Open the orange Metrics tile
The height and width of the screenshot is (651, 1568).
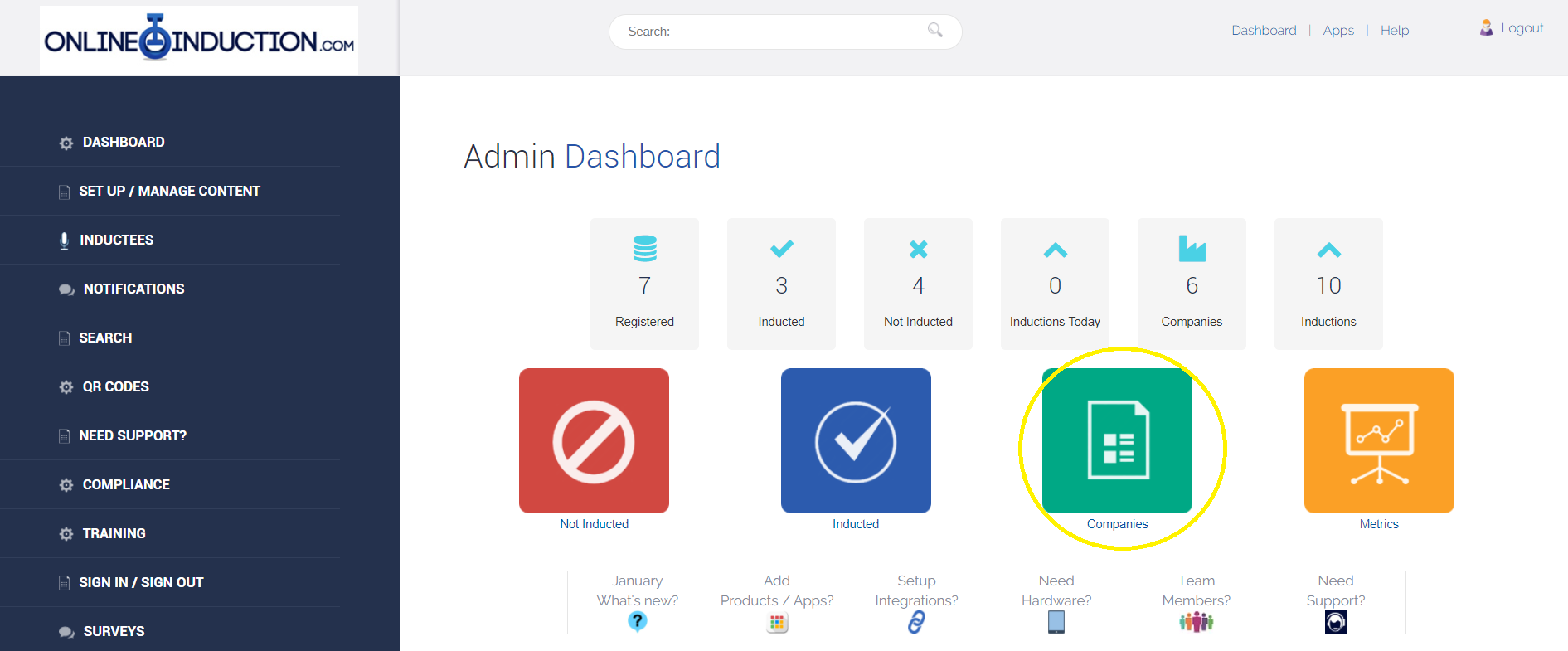tap(1379, 440)
